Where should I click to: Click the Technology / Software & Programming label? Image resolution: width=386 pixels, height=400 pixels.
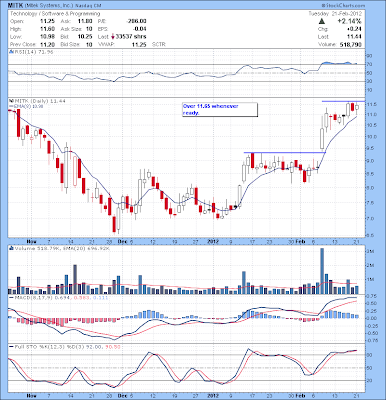[x=55, y=14]
